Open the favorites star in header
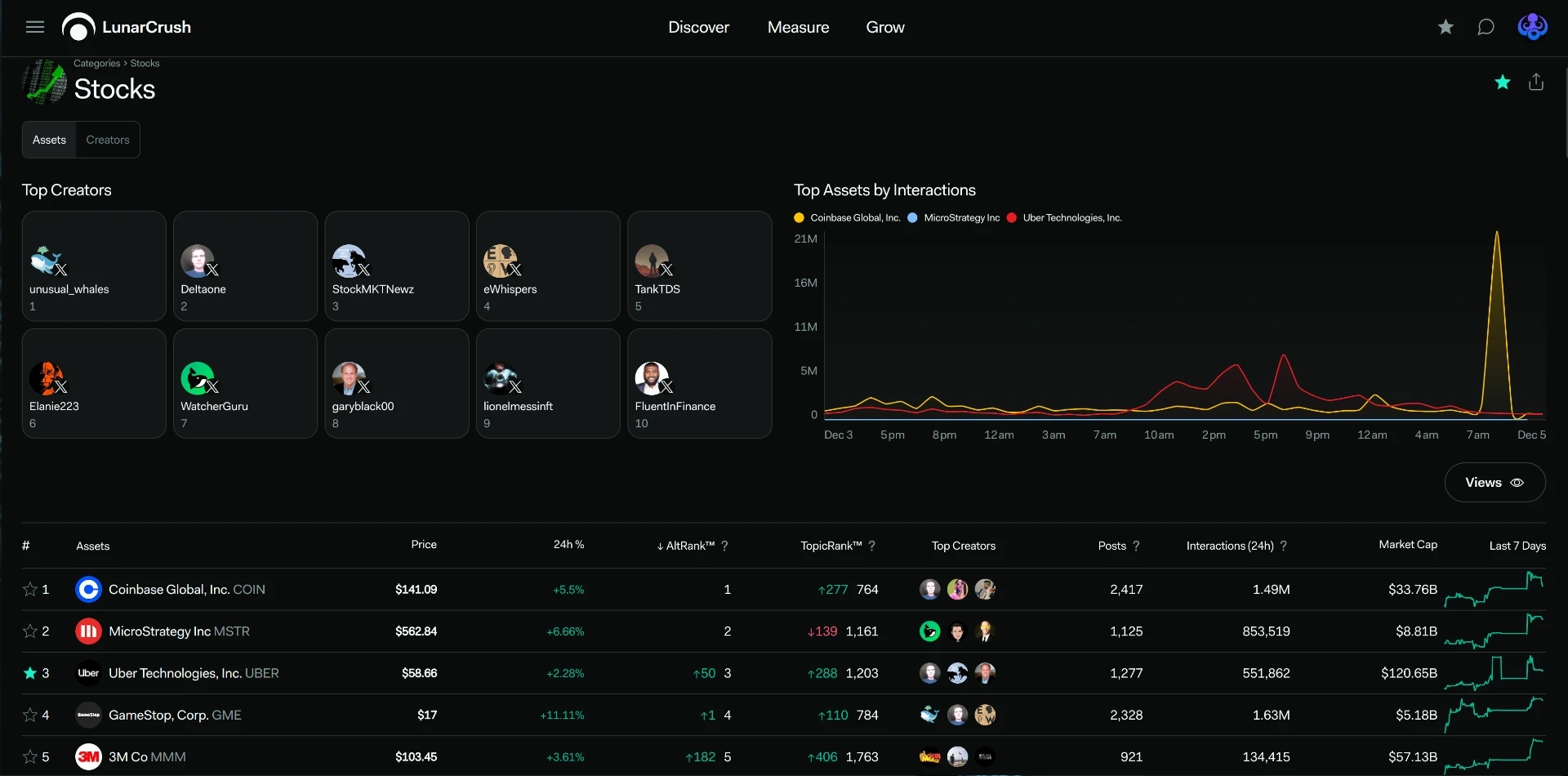 [x=1445, y=27]
